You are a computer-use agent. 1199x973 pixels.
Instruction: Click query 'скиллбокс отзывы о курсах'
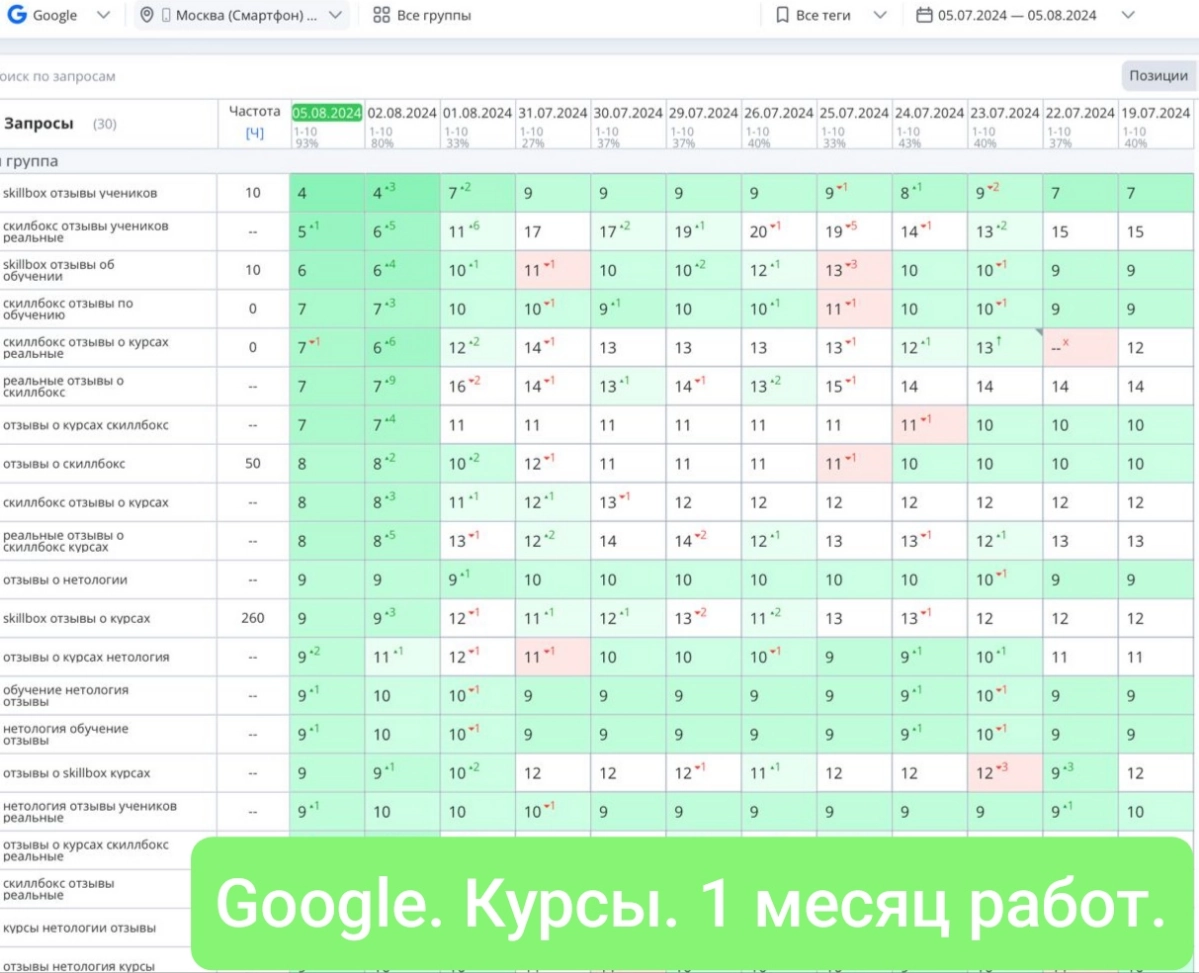(85, 503)
